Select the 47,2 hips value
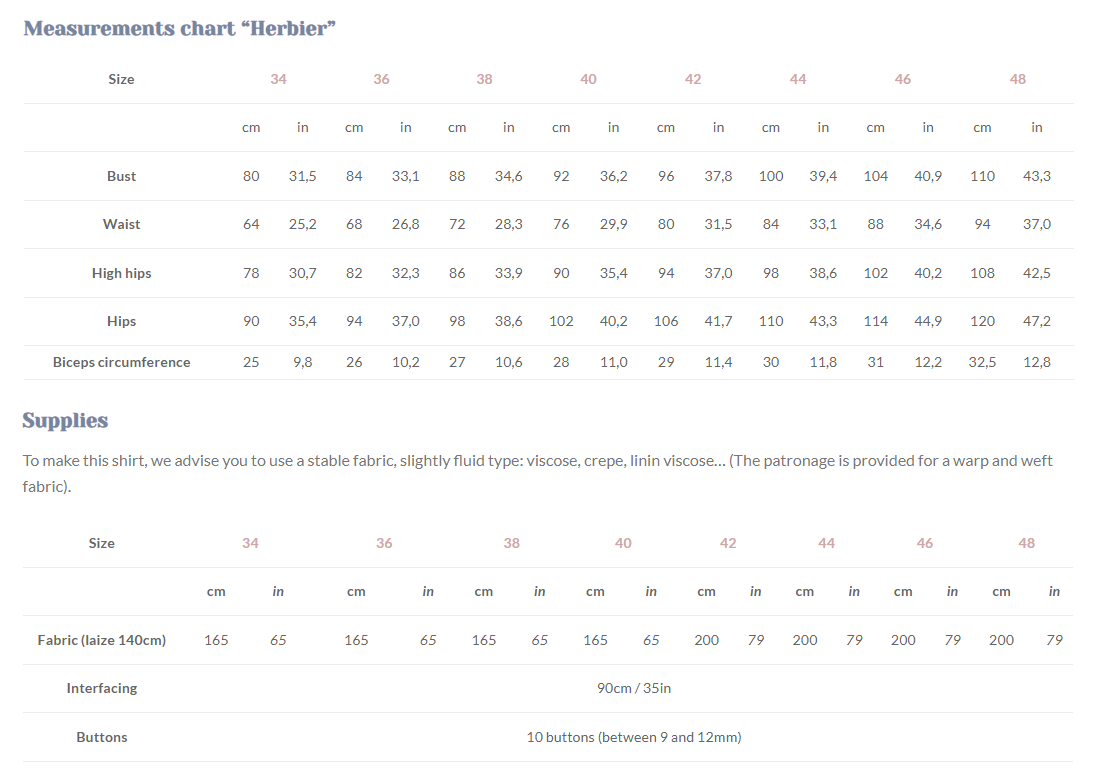1100x771 pixels. point(1037,321)
